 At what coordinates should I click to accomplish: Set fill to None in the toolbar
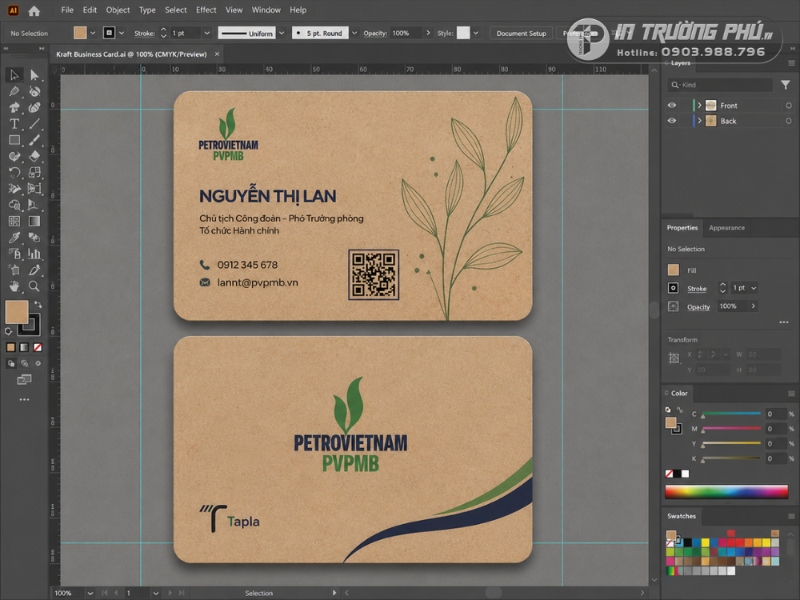37,347
